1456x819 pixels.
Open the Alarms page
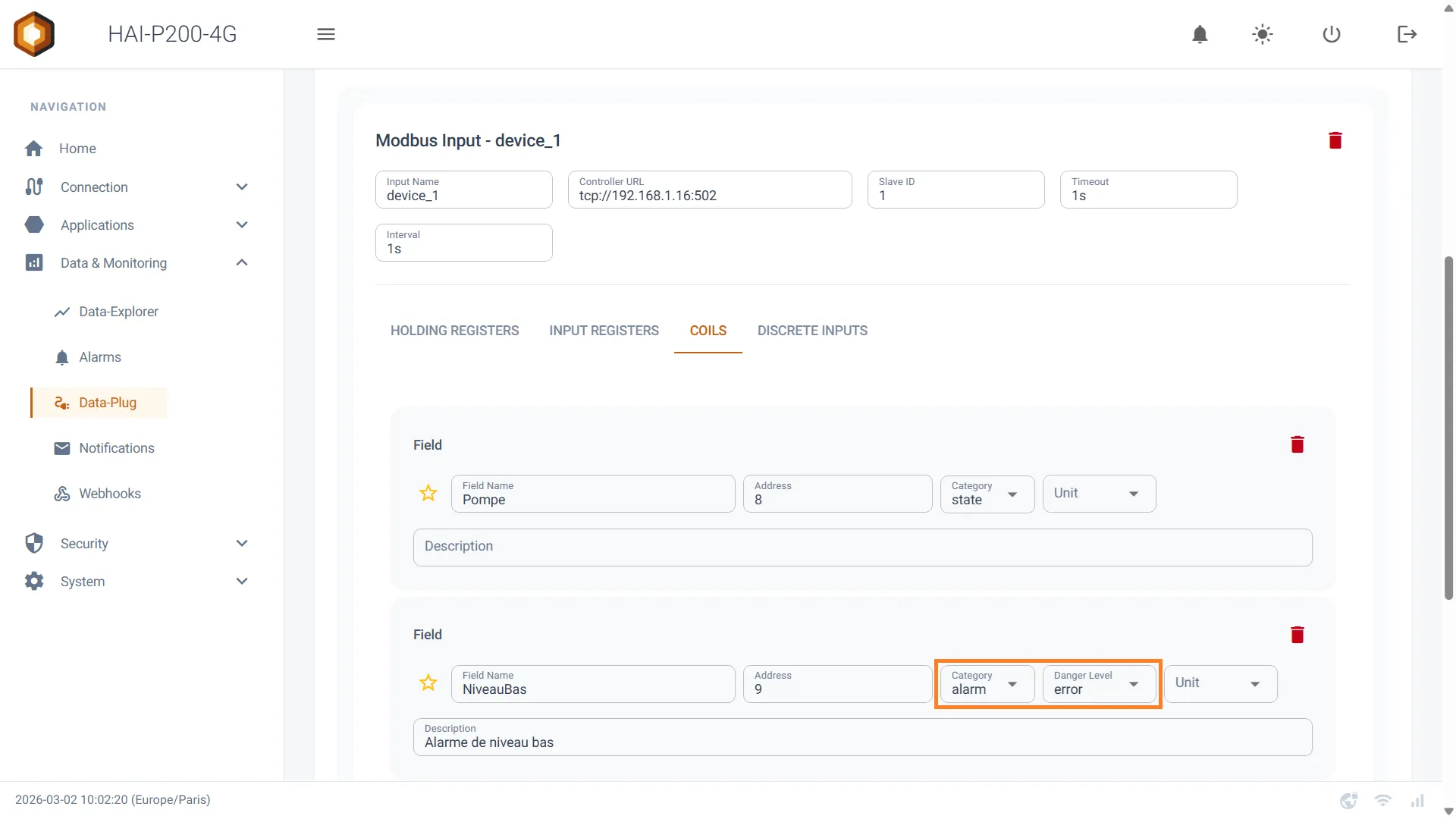coord(99,357)
